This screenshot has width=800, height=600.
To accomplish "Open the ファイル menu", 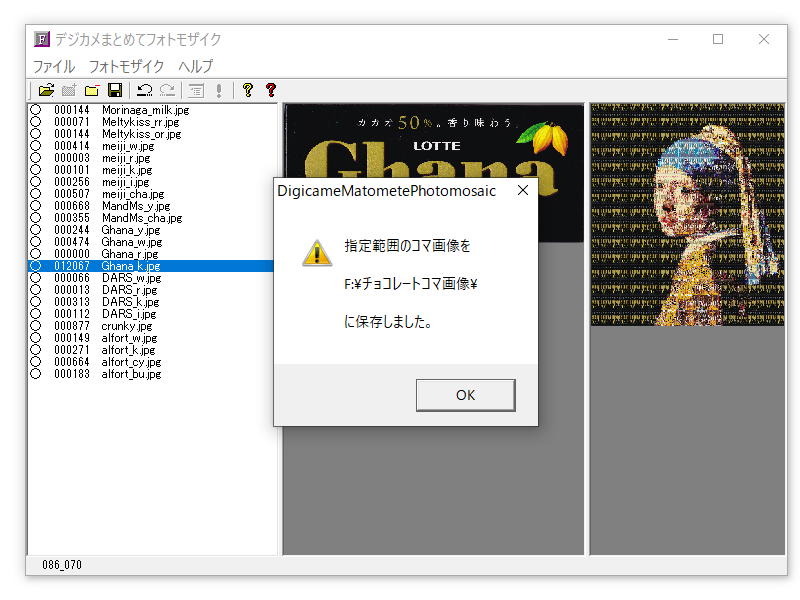I will click(x=54, y=66).
